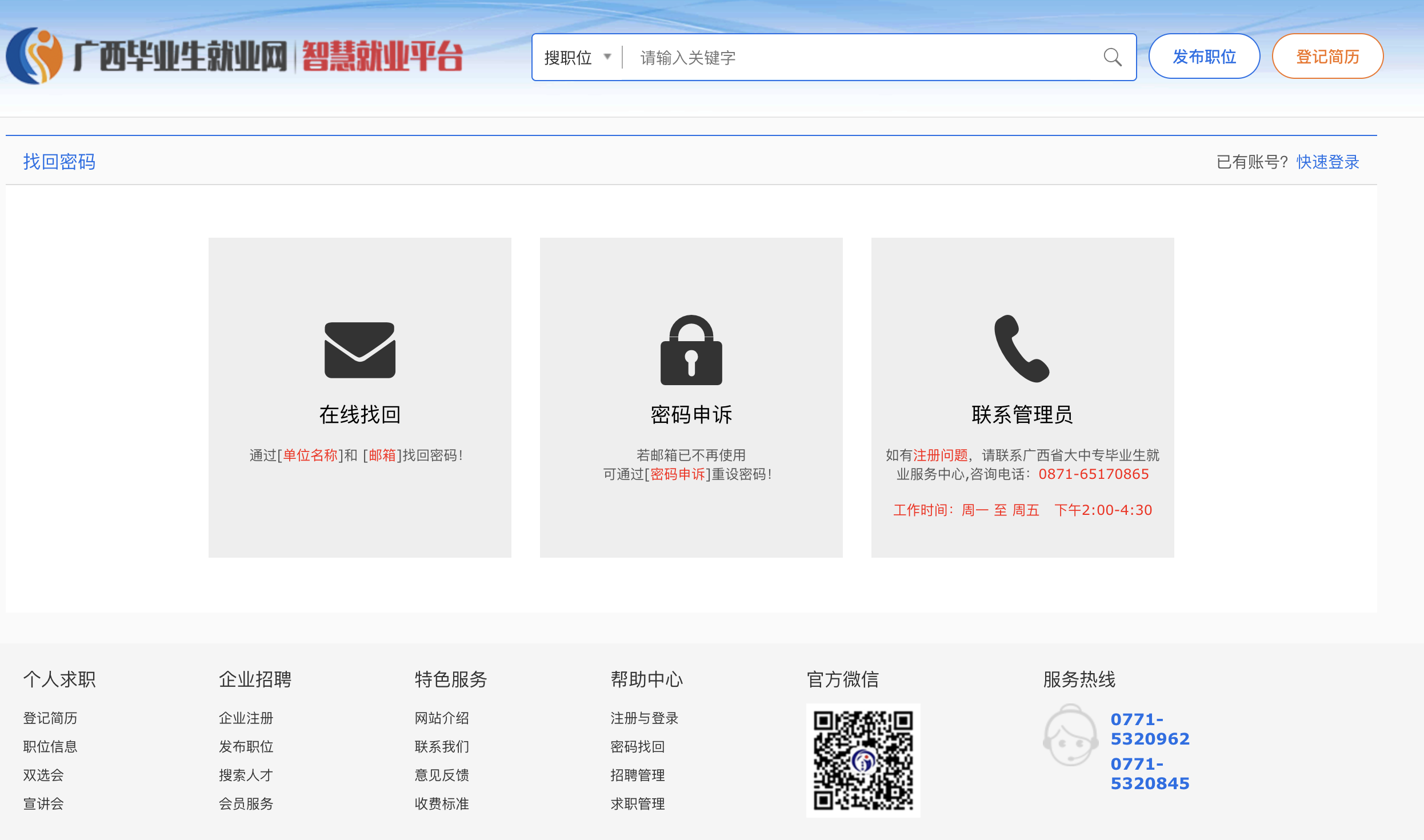Click the search magnifier icon
The width and height of the screenshot is (1424, 840).
pyautogui.click(x=1112, y=57)
